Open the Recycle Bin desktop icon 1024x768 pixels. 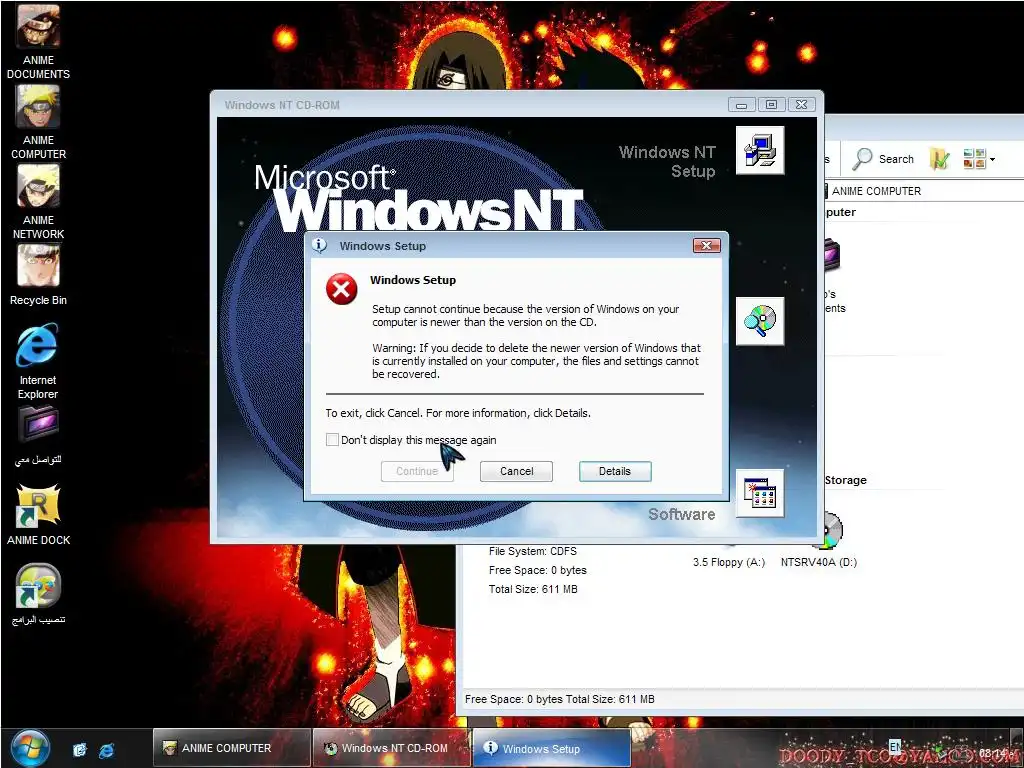(x=38, y=276)
